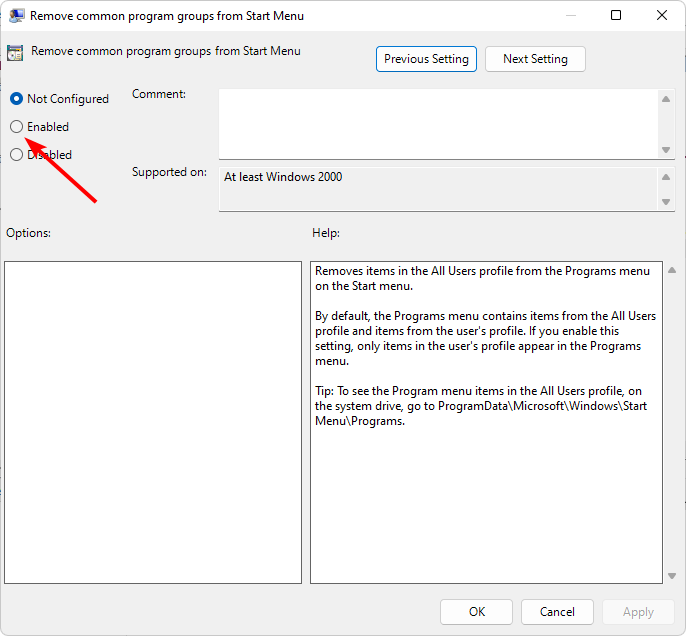The height and width of the screenshot is (636, 686).
Task: Click the policy setting icon beside the heading
Action: pyautogui.click(x=17, y=54)
